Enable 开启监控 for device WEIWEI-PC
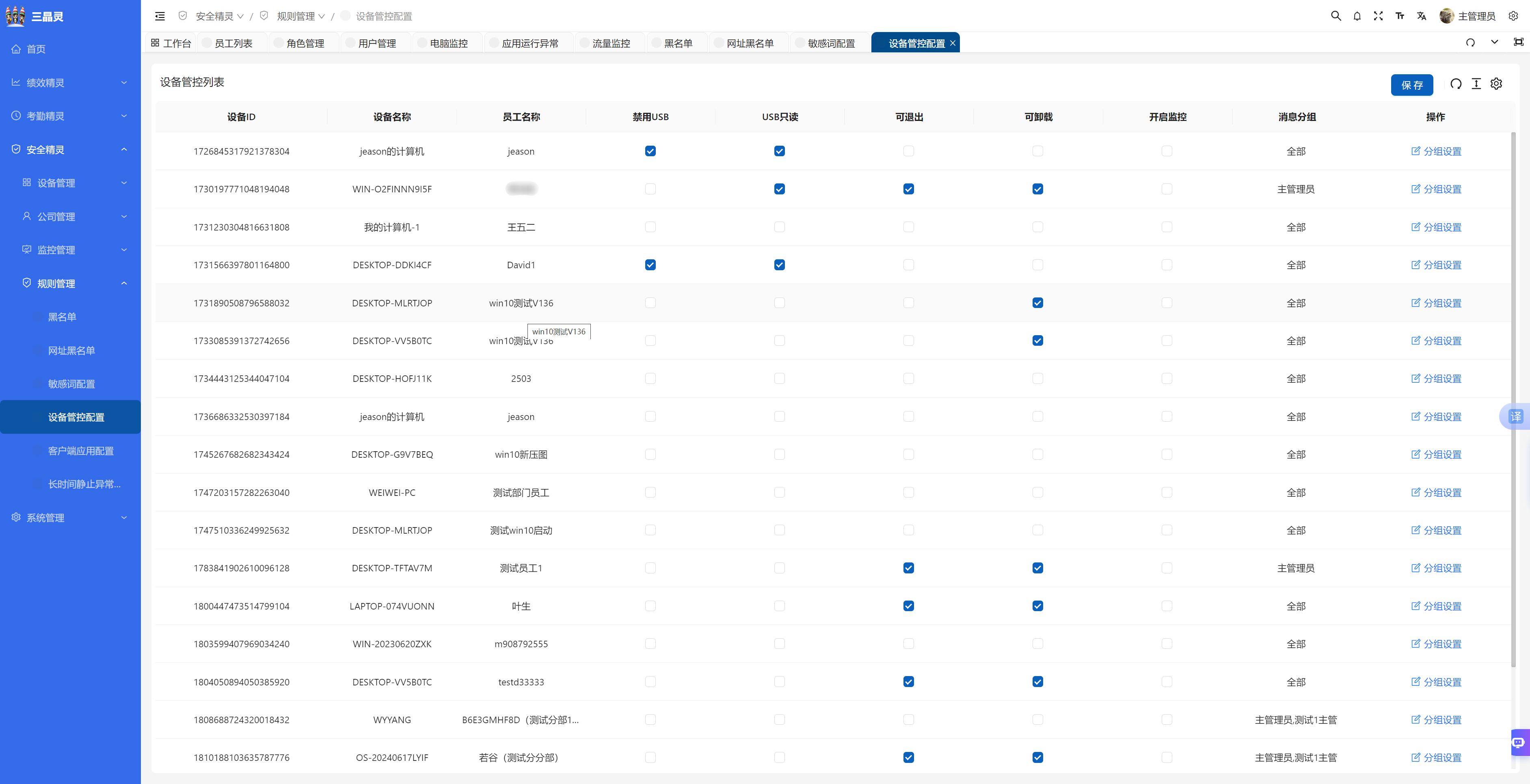1530x784 pixels. (1167, 492)
